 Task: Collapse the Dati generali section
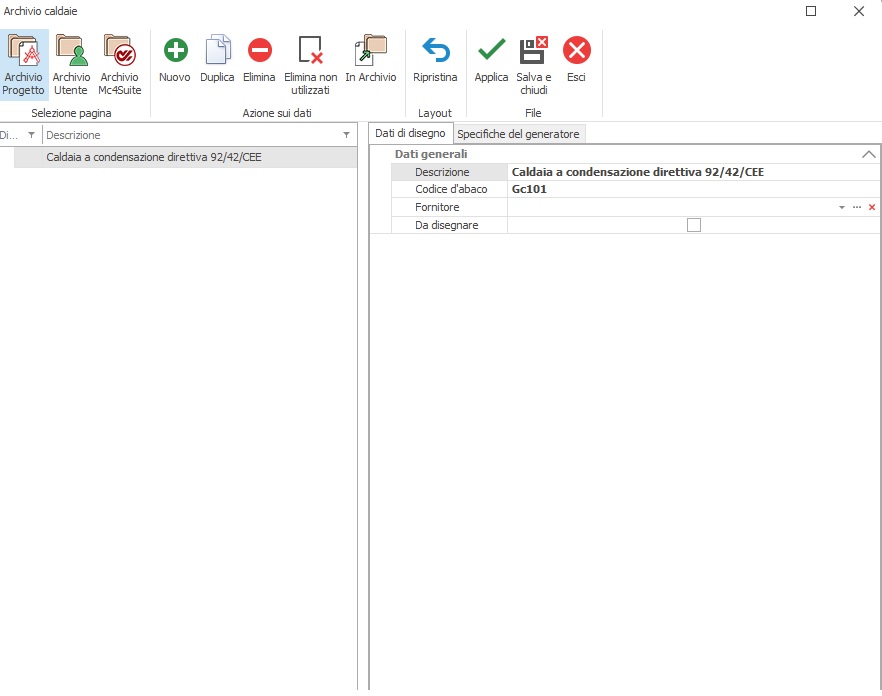tap(868, 155)
